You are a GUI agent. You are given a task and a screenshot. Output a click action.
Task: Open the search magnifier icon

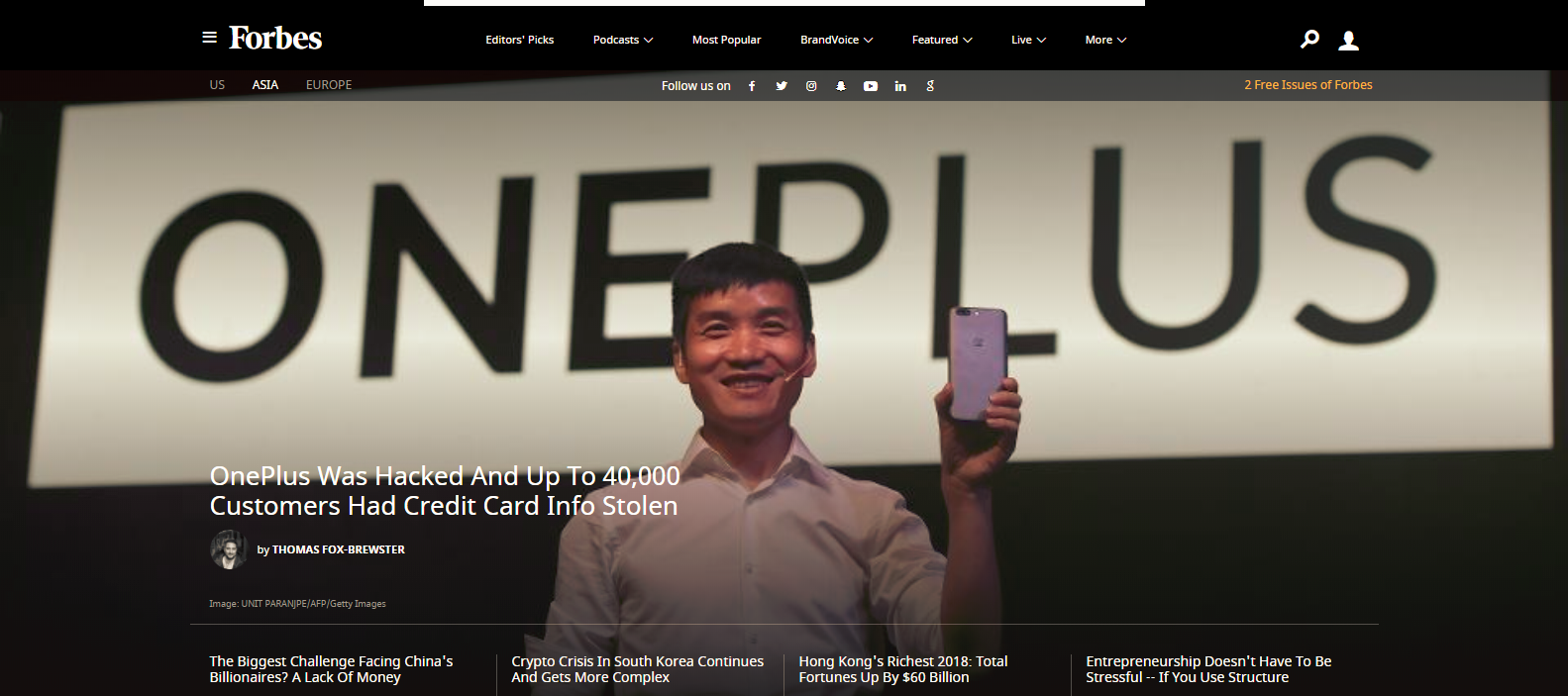(1309, 40)
